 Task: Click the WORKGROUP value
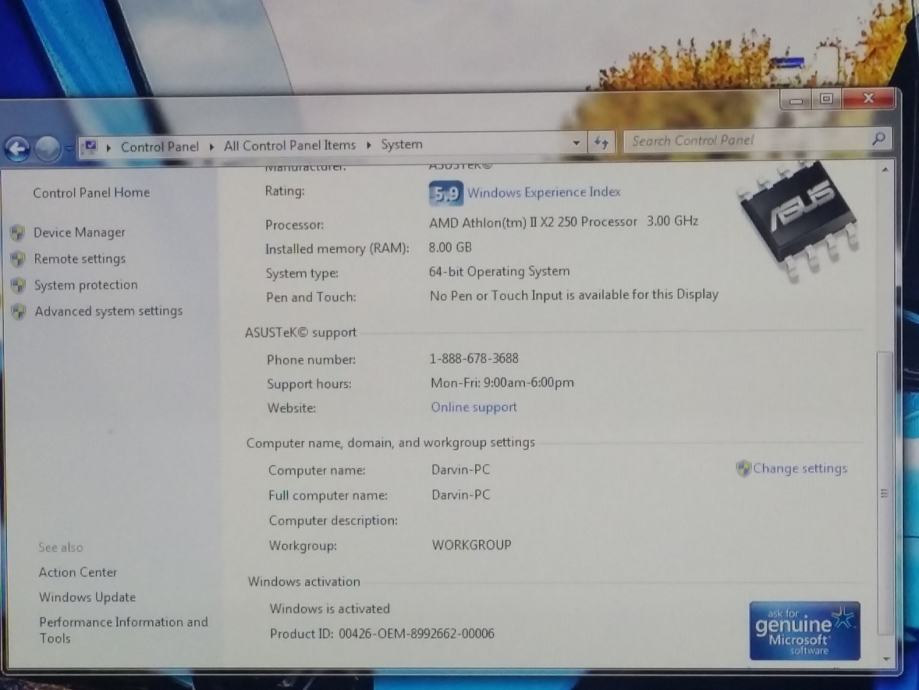471,545
